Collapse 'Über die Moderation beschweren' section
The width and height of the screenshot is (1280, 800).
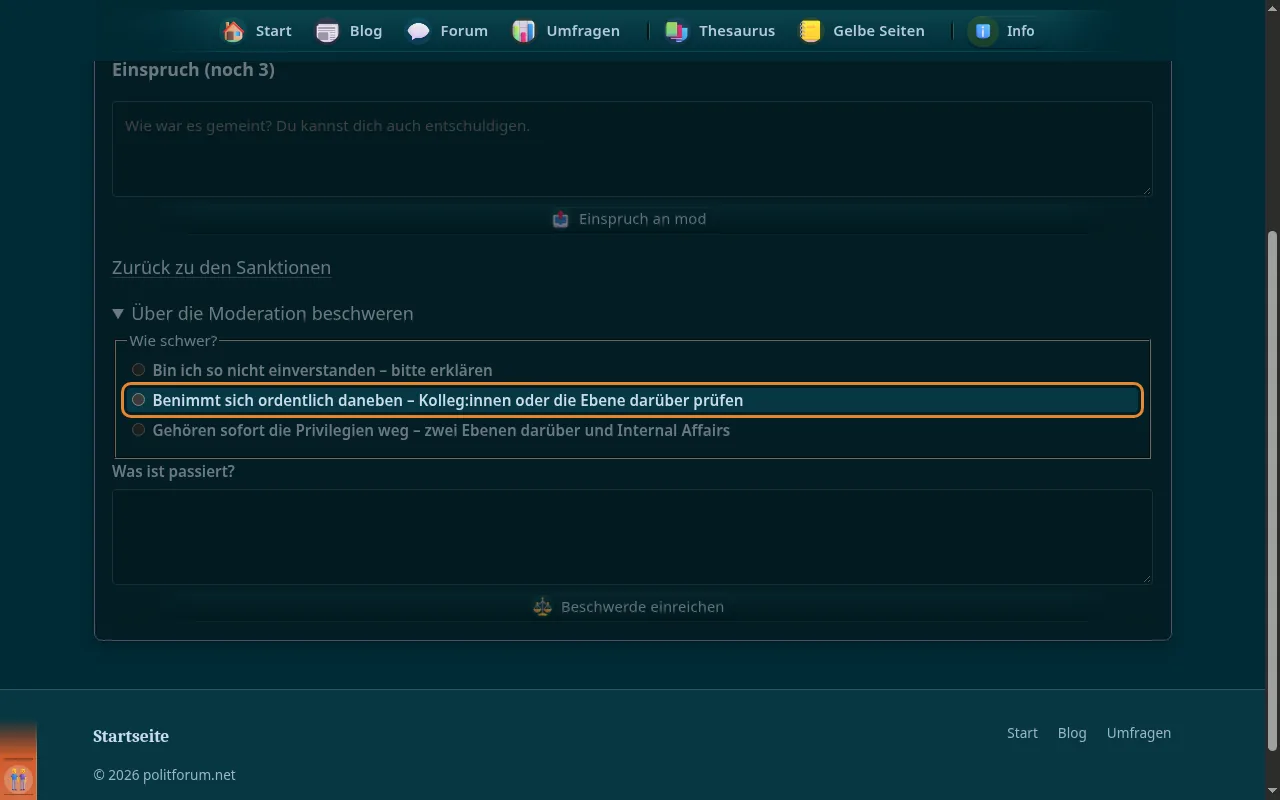(263, 313)
